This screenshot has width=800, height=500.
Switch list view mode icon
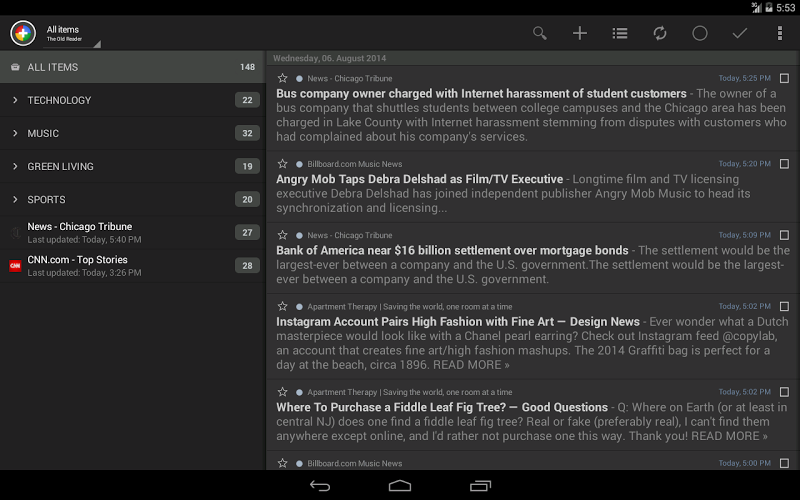point(620,34)
